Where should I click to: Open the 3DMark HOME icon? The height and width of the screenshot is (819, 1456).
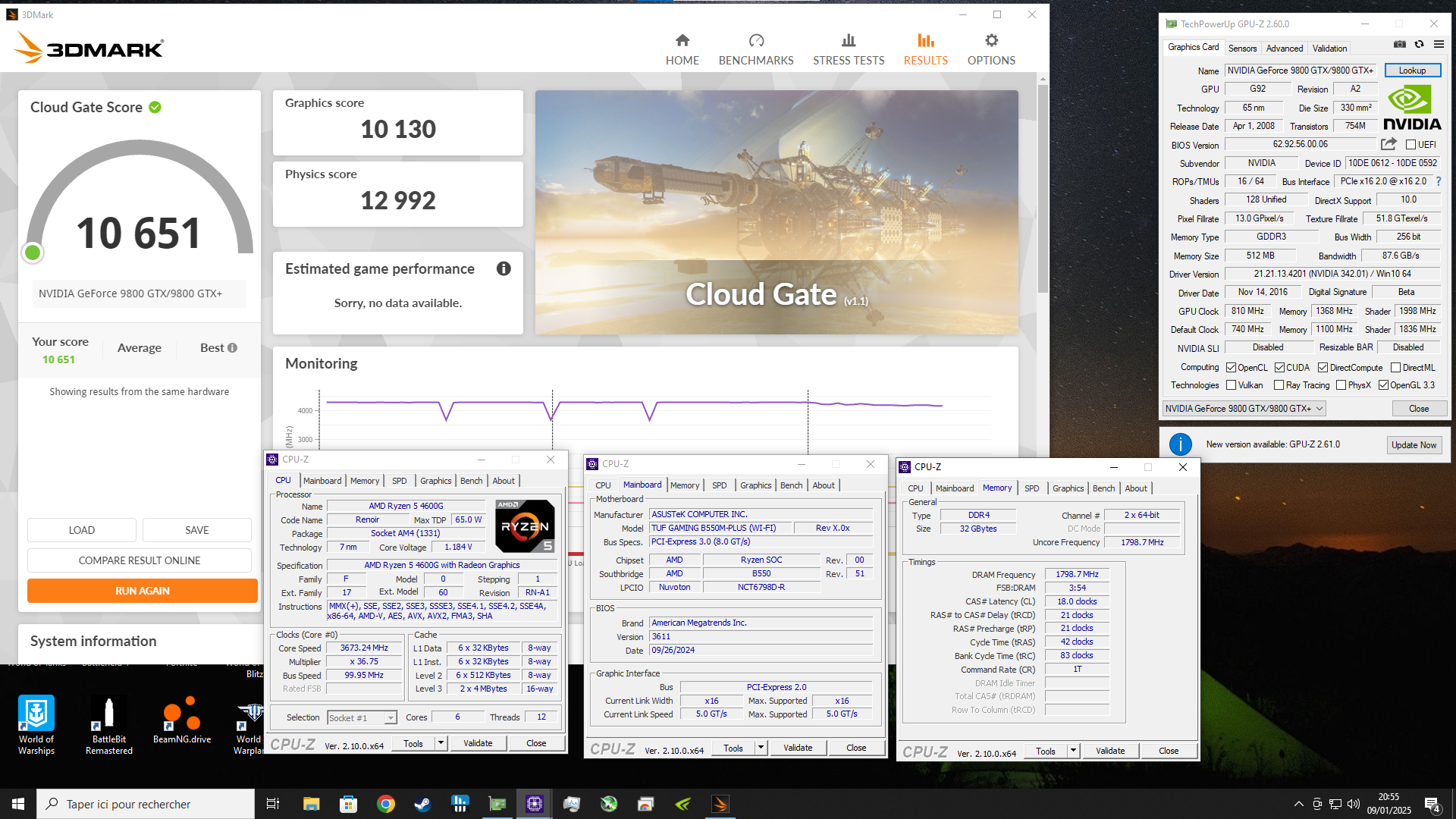point(682,40)
